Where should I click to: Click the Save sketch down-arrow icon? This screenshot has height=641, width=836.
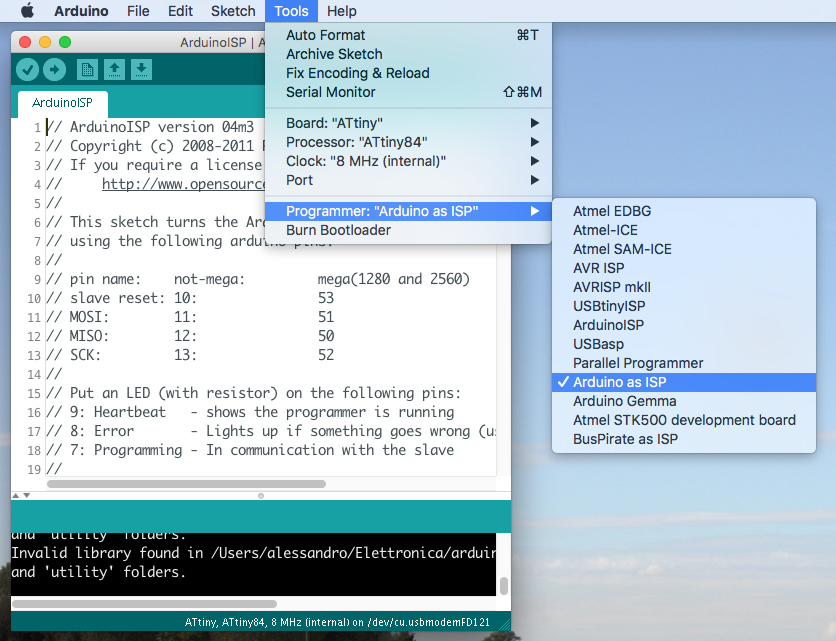pyautogui.click(x=142, y=69)
